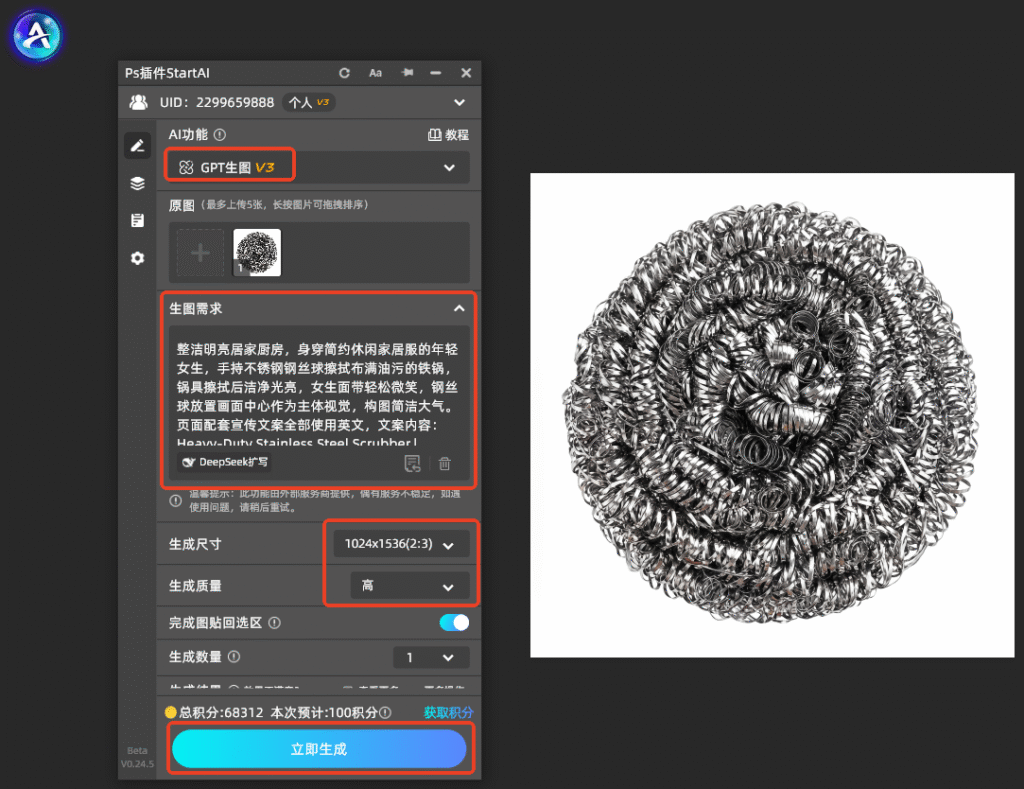Click info icon next to 完成图贴回选区
This screenshot has width=1024, height=789.
(x=275, y=623)
